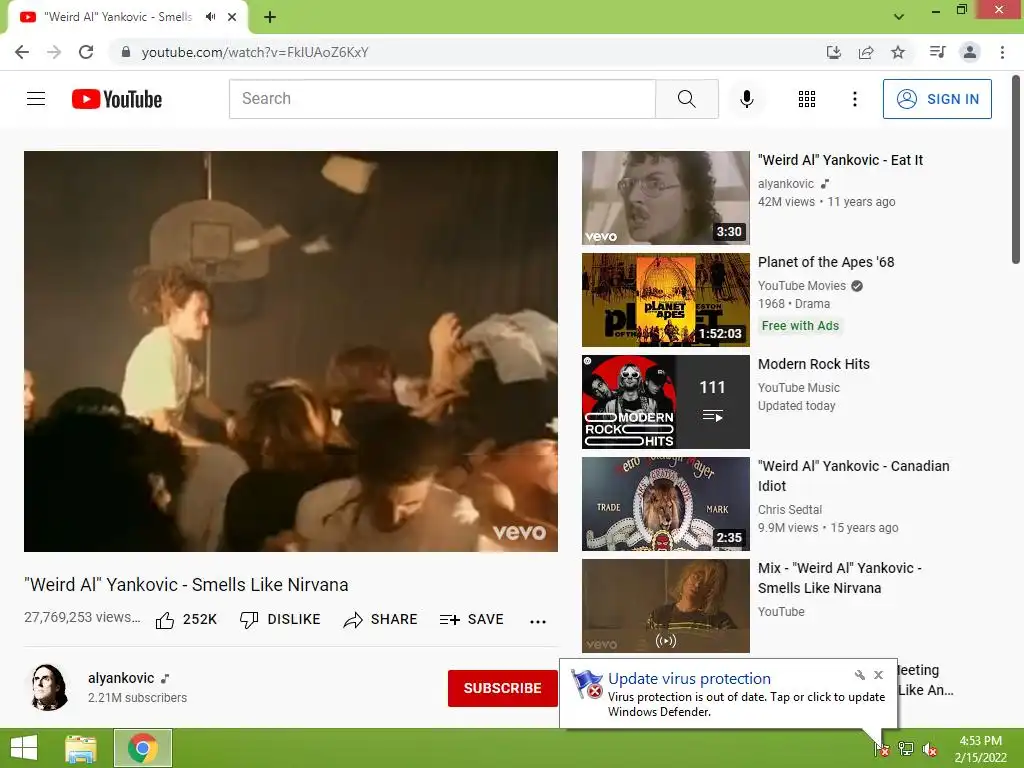Open the YouTube hamburger guide menu
This screenshot has height=768, width=1024.
tap(36, 99)
